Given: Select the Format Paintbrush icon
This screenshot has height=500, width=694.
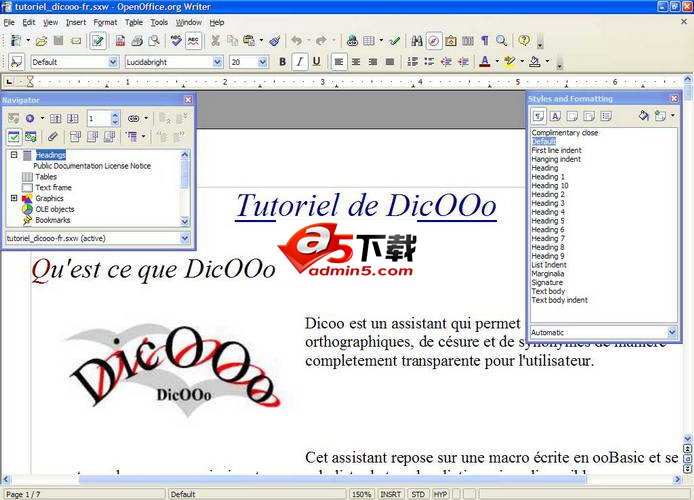Looking at the screenshot, I should (x=275, y=41).
